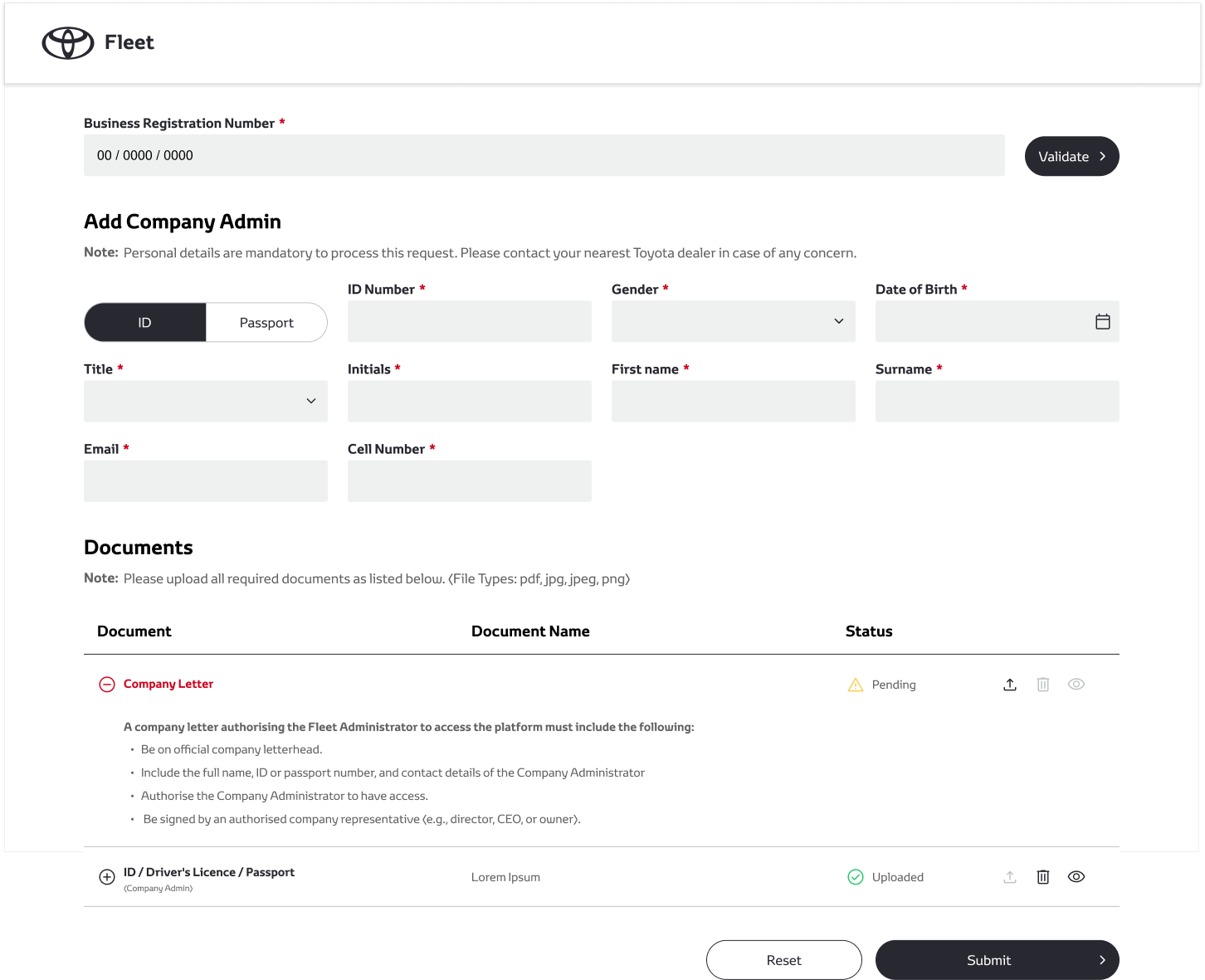Open the Gender dropdown
1205x980 pixels.
pos(733,322)
